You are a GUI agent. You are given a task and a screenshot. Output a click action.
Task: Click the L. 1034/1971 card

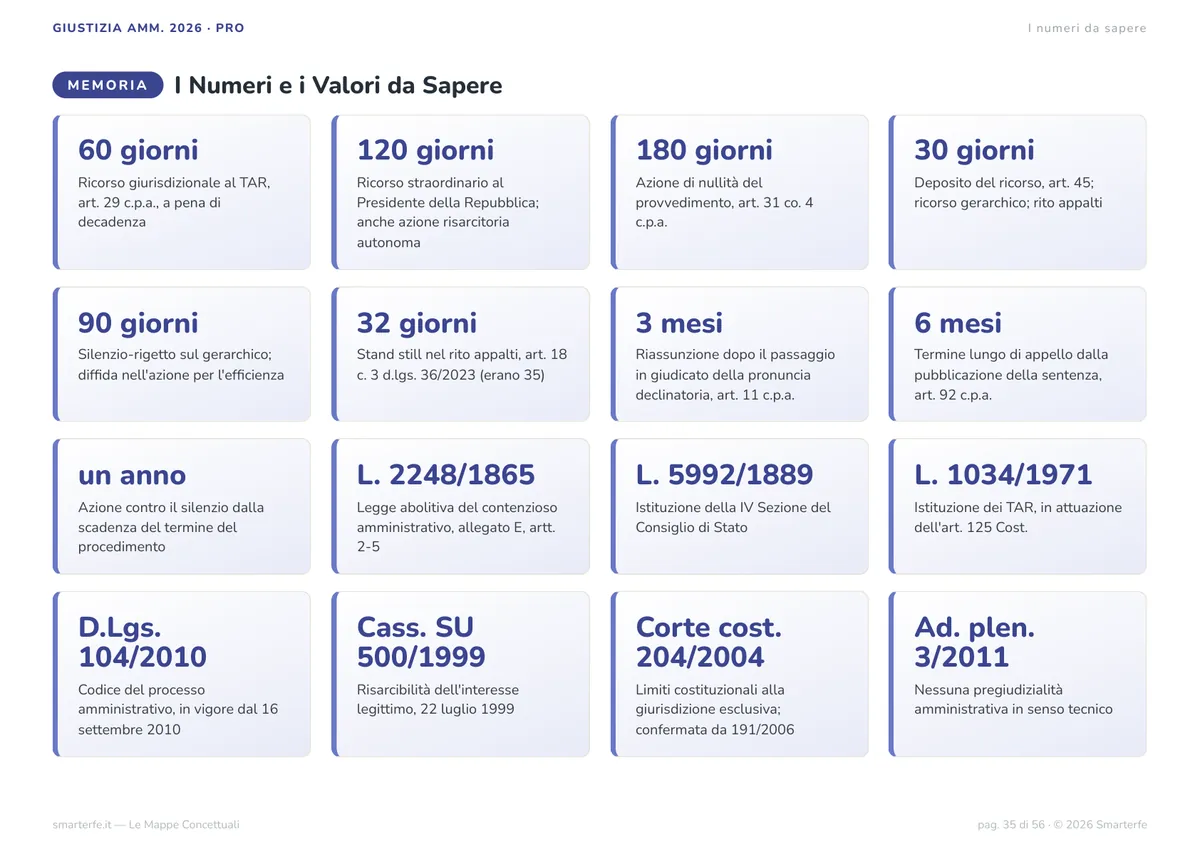click(1018, 507)
